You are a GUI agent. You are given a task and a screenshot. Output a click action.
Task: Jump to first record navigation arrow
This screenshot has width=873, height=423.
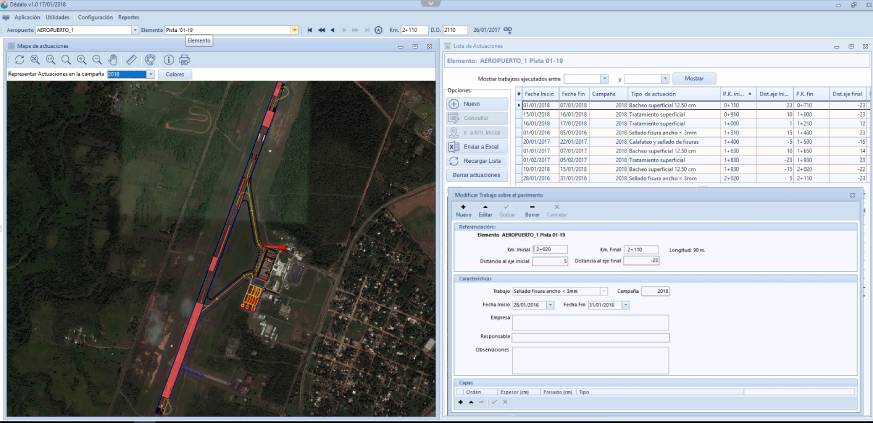point(310,30)
